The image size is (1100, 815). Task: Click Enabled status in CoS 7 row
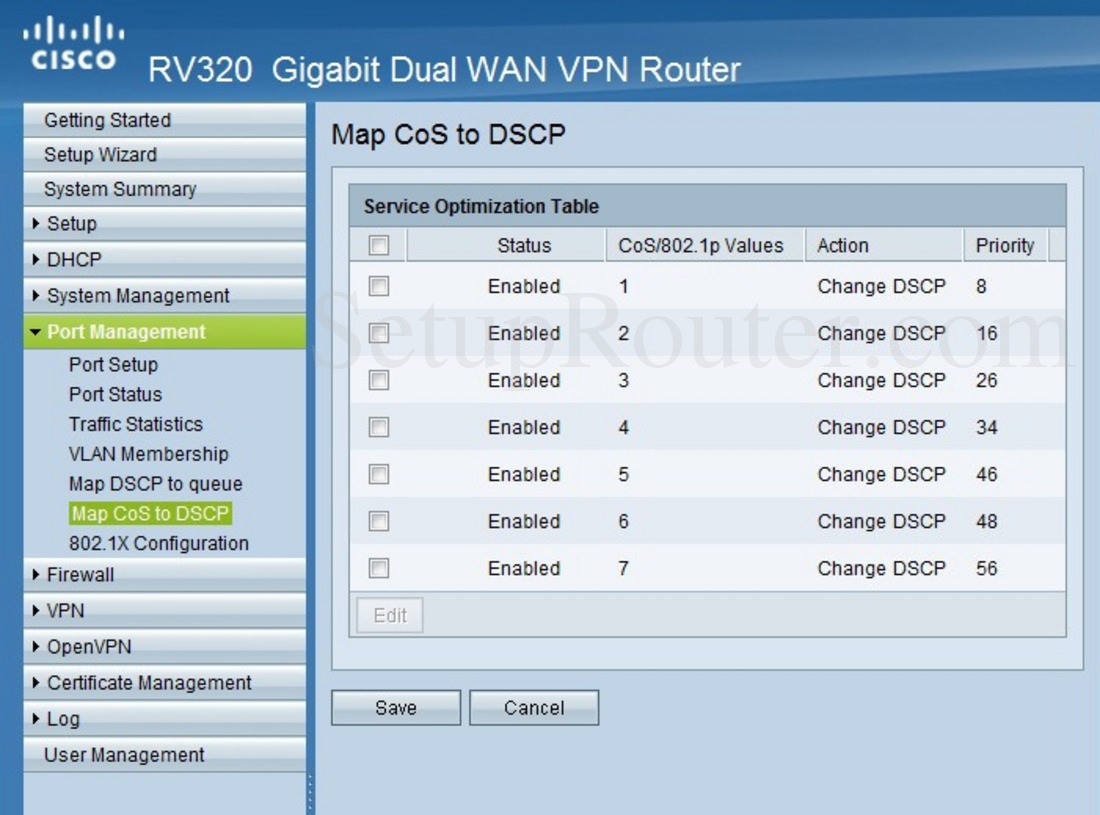(524, 568)
